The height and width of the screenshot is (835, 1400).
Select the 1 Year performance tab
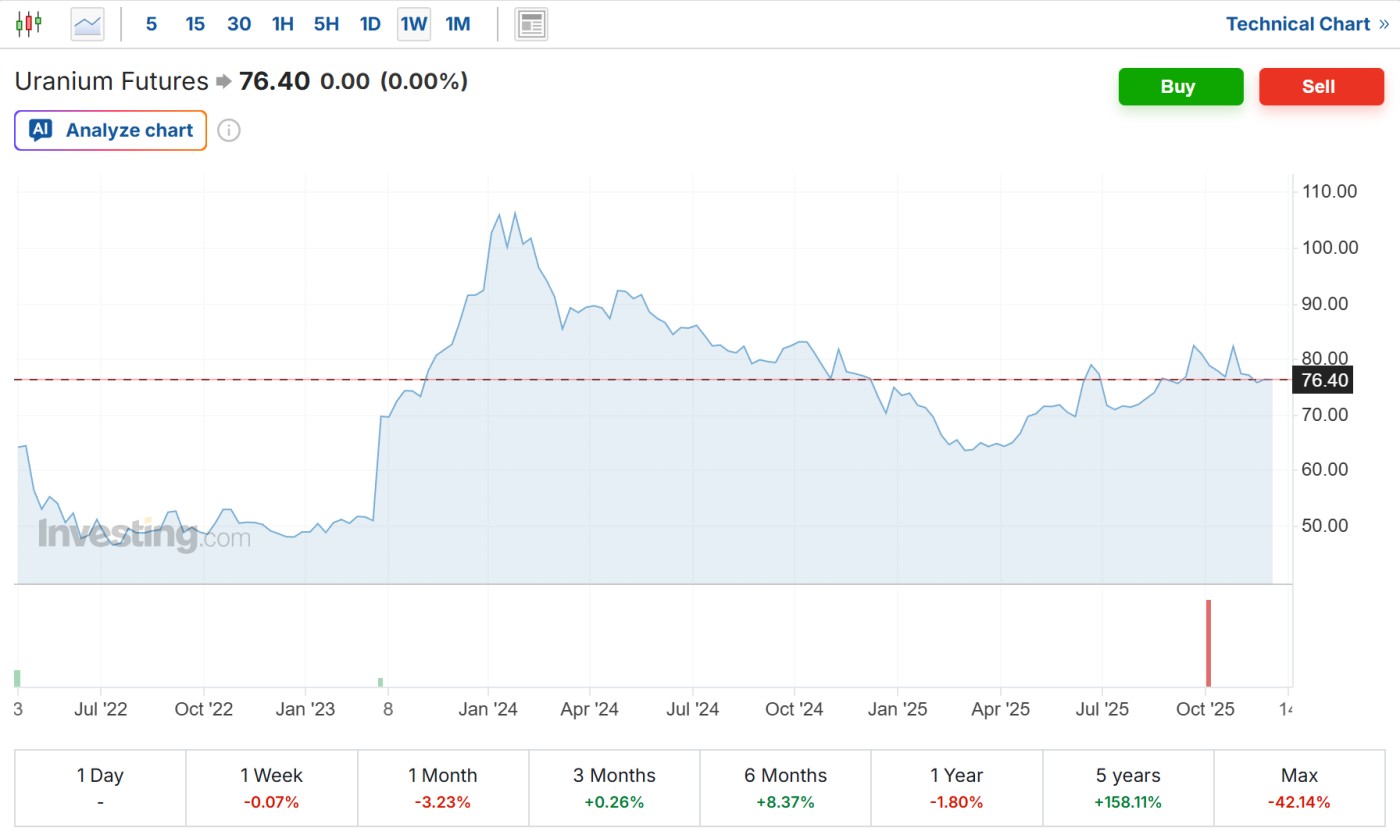956,787
